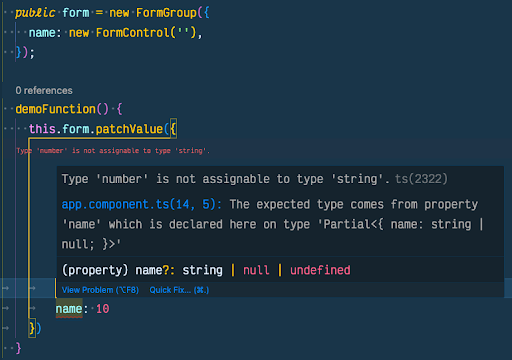Click the (property) label in the tooltip
This screenshot has height=360, width=512.
point(95,270)
